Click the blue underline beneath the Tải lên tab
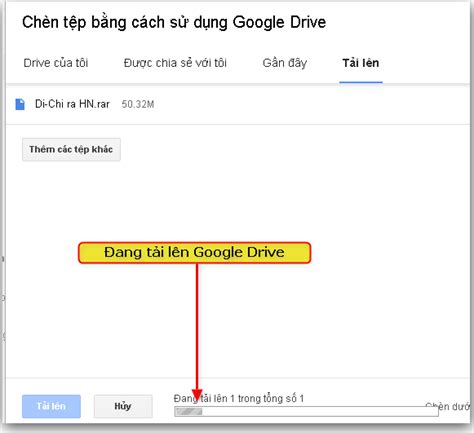This screenshot has width=474, height=433. click(361, 82)
